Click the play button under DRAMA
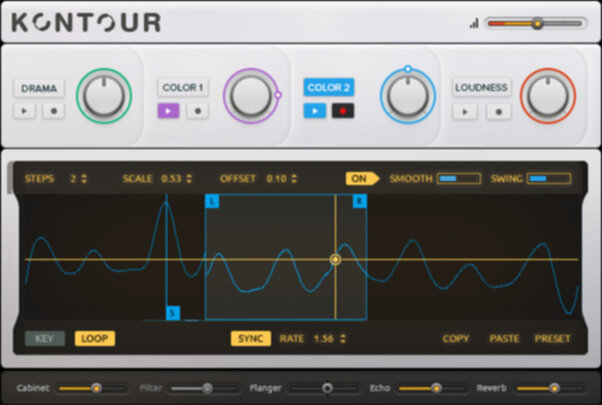The width and height of the screenshot is (602, 405). coord(26,111)
